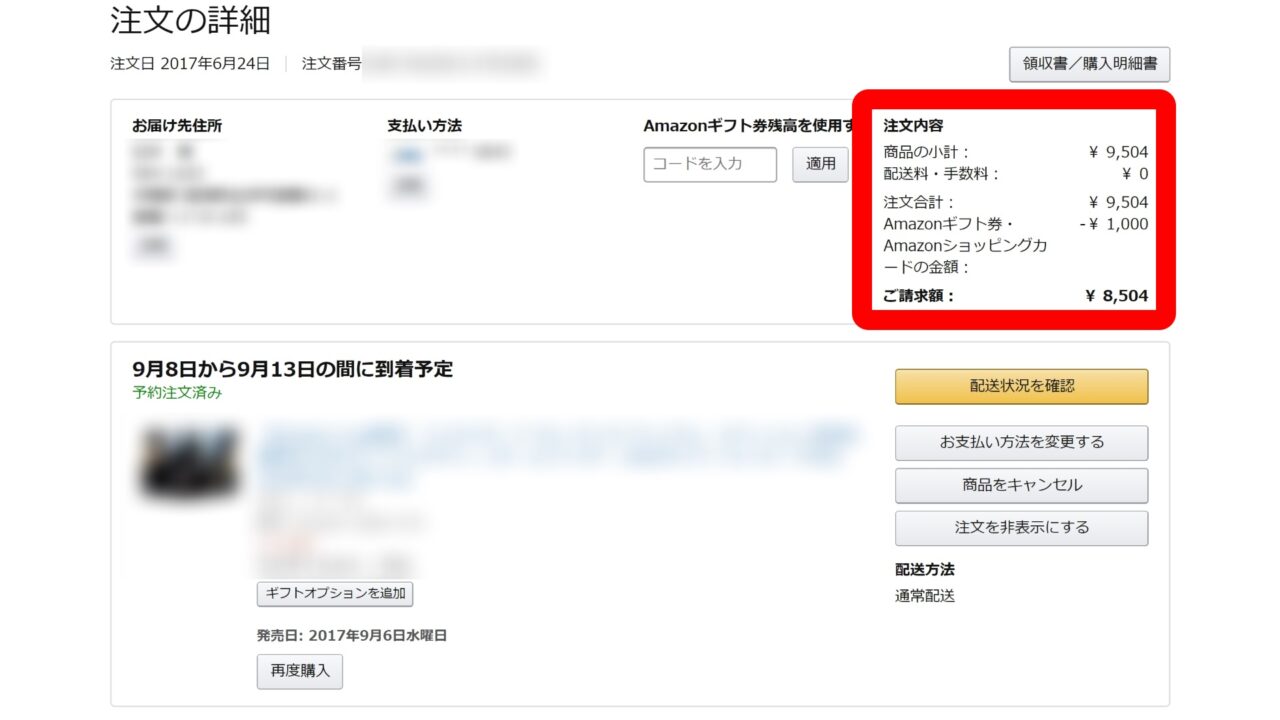
Task: Click 通常配送 under 配送方法
Action: click(x=925, y=596)
